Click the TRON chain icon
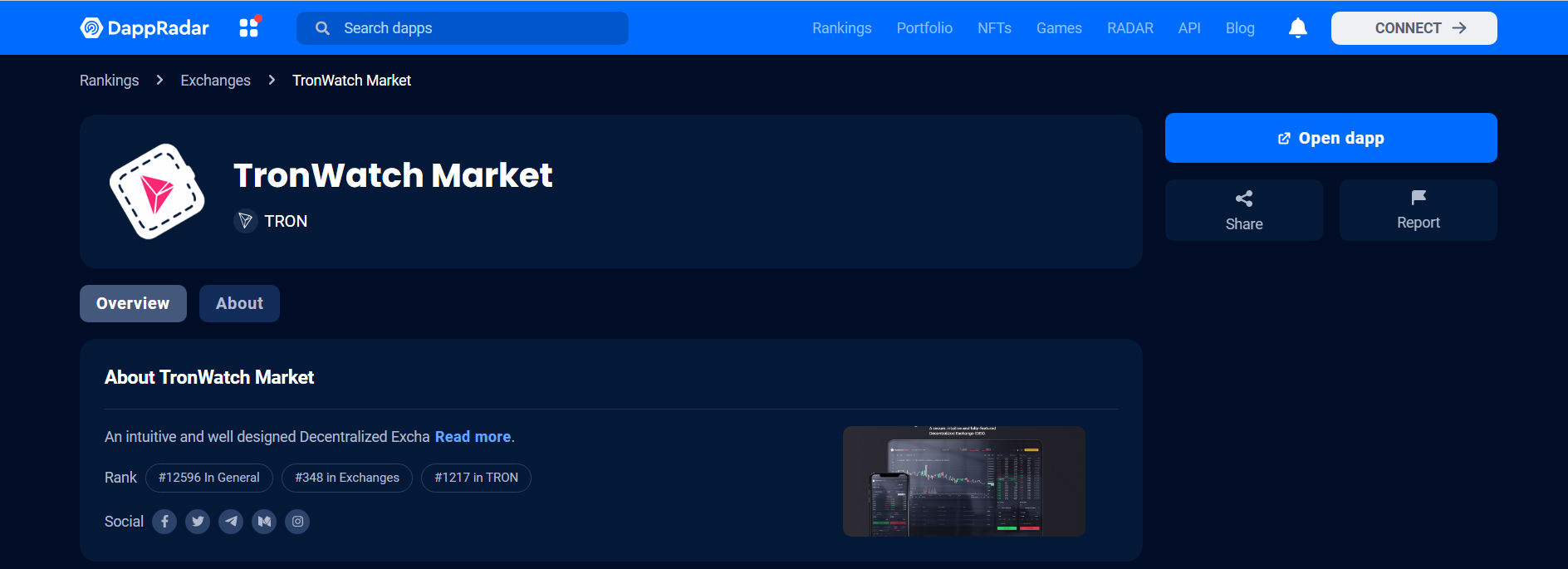The width and height of the screenshot is (1568, 569). [245, 221]
